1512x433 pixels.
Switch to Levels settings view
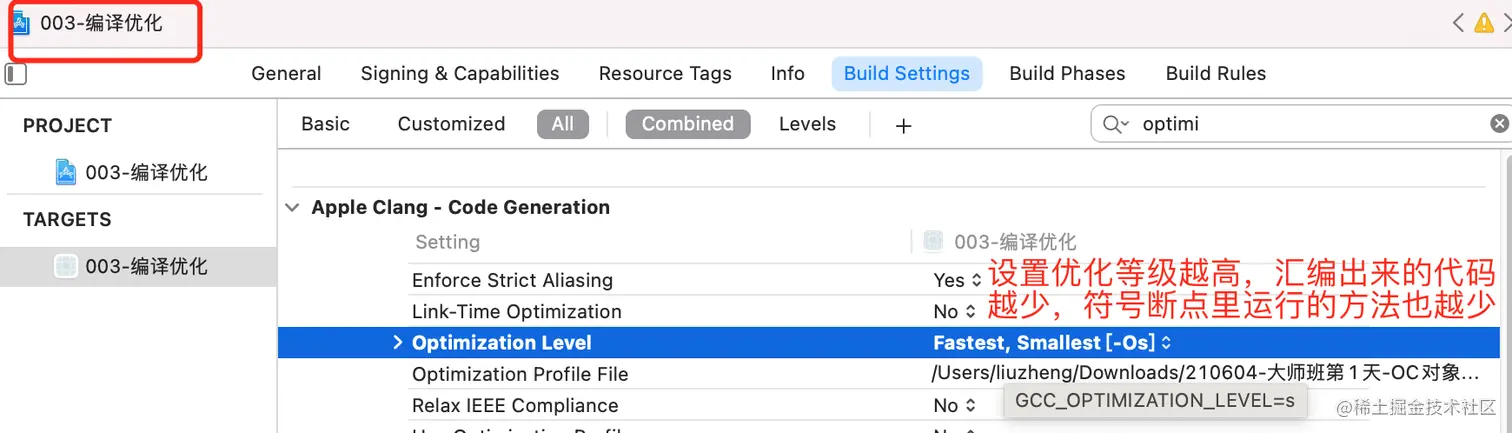tap(807, 124)
